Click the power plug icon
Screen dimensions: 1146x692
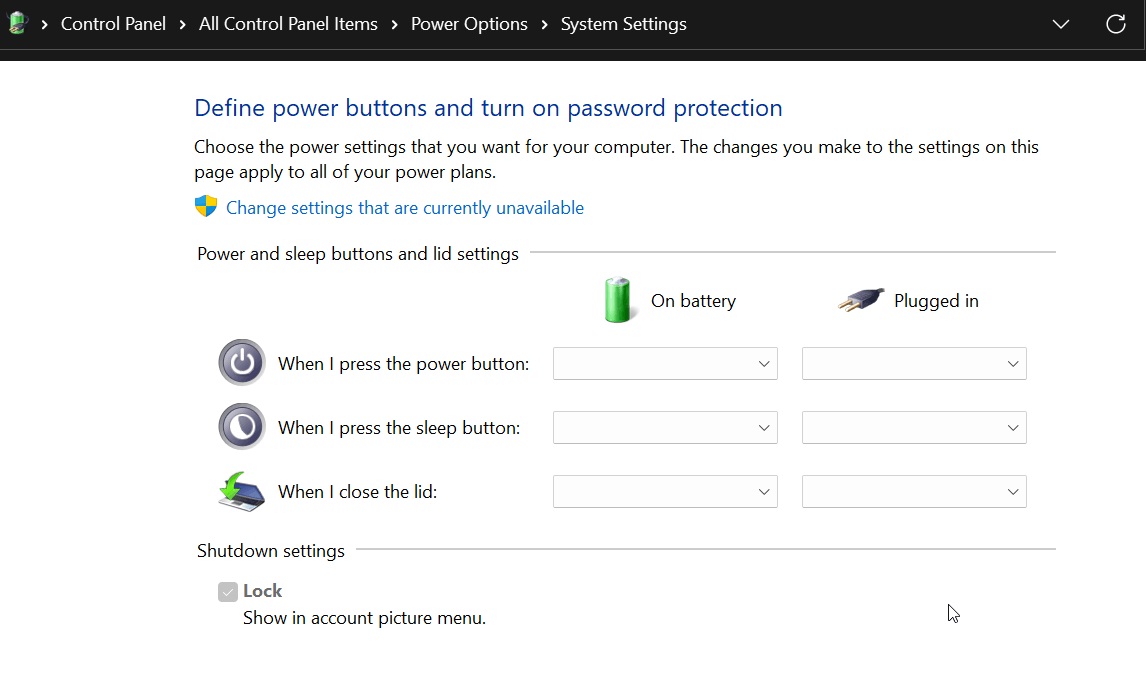click(861, 300)
